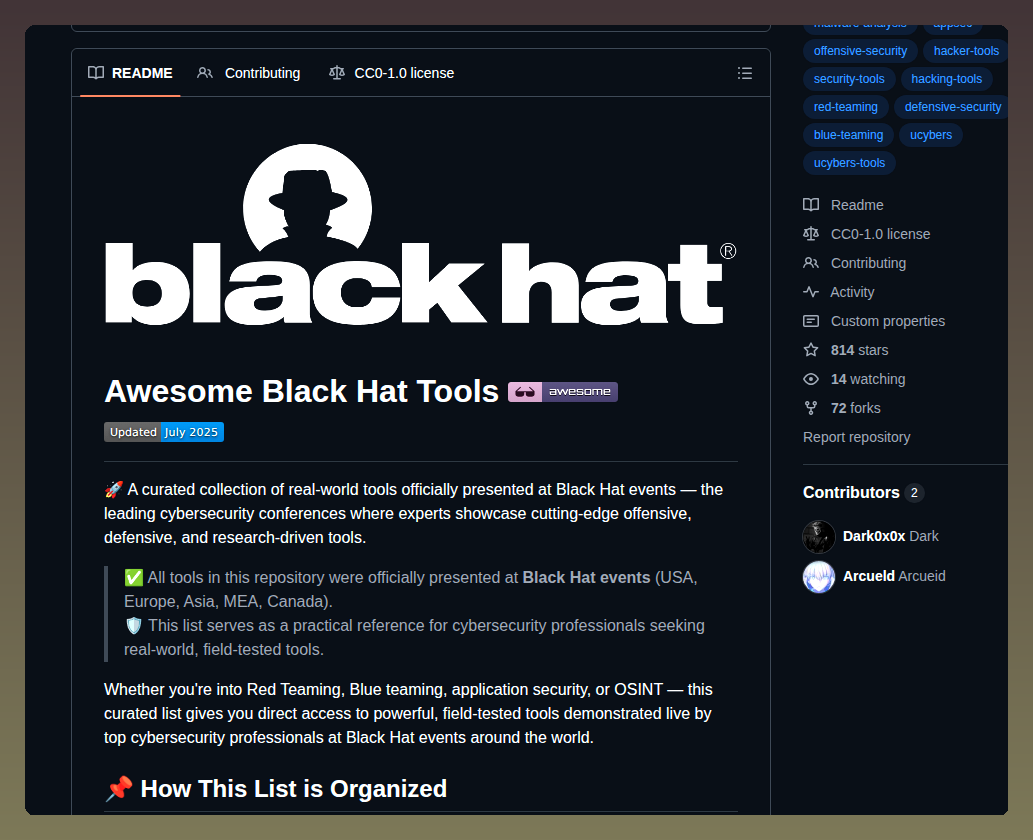Open the red-teaming topic tag
The height and width of the screenshot is (840, 1033).
point(845,107)
